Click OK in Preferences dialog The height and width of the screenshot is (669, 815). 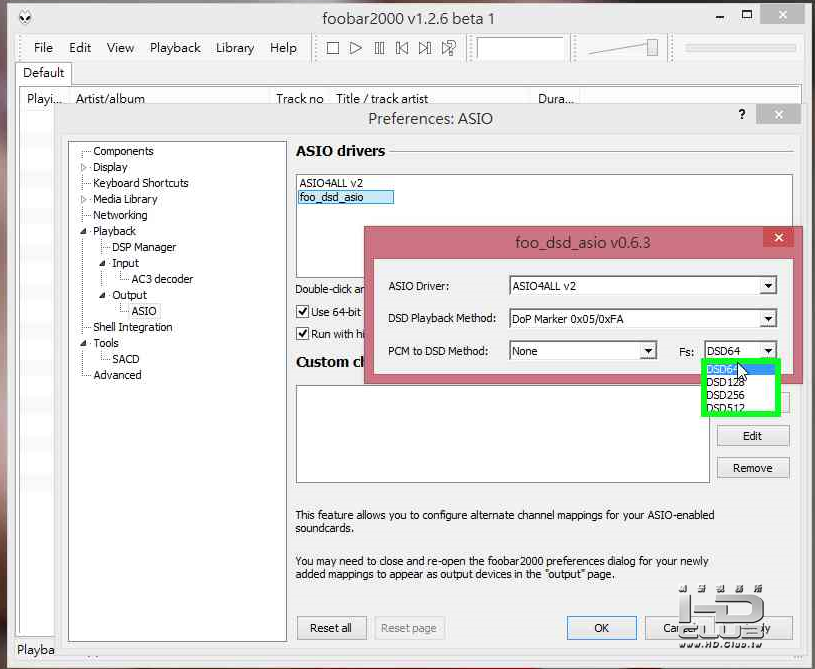pos(601,628)
